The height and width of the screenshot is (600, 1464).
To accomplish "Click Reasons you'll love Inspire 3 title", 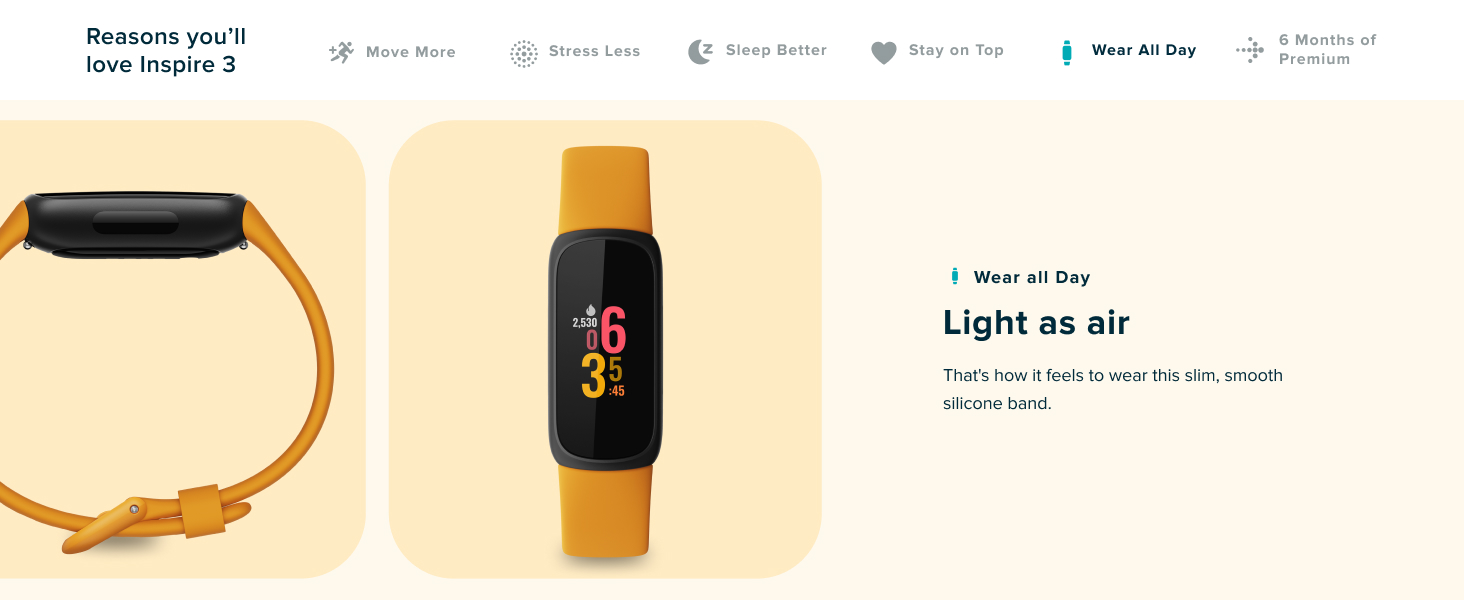I will tap(166, 51).
